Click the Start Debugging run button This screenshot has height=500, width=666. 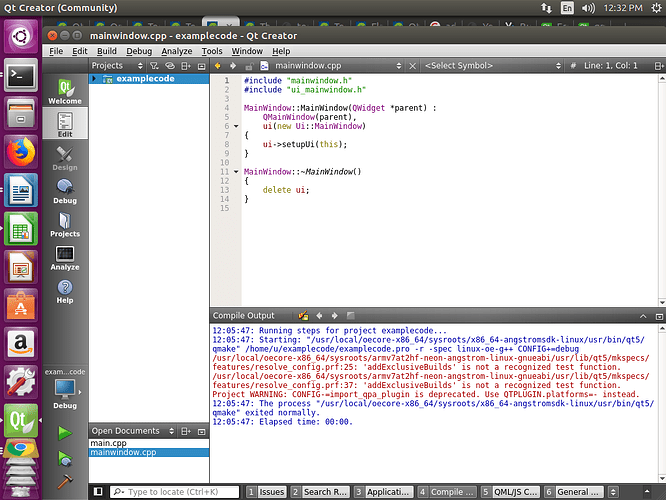coord(65,458)
